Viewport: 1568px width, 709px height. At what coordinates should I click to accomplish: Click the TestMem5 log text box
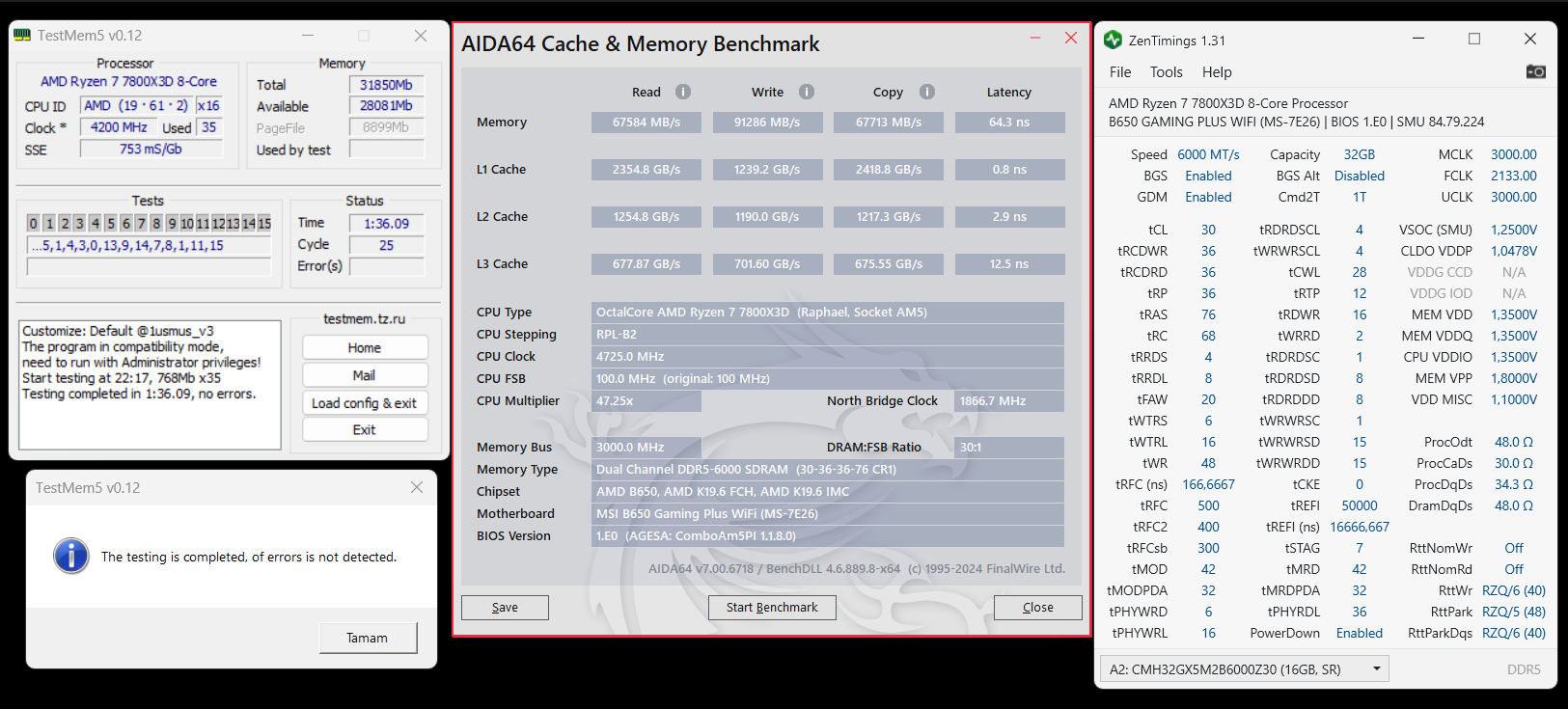tap(150, 385)
